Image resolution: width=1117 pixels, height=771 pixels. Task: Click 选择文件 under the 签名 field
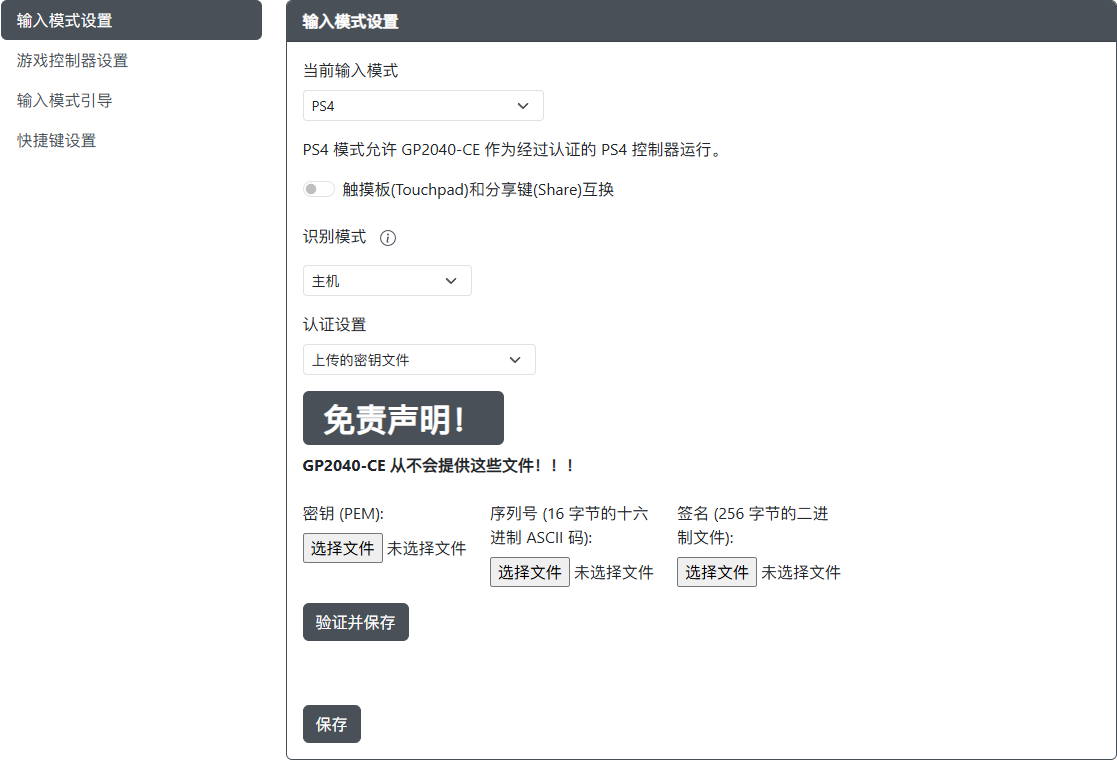coord(716,572)
